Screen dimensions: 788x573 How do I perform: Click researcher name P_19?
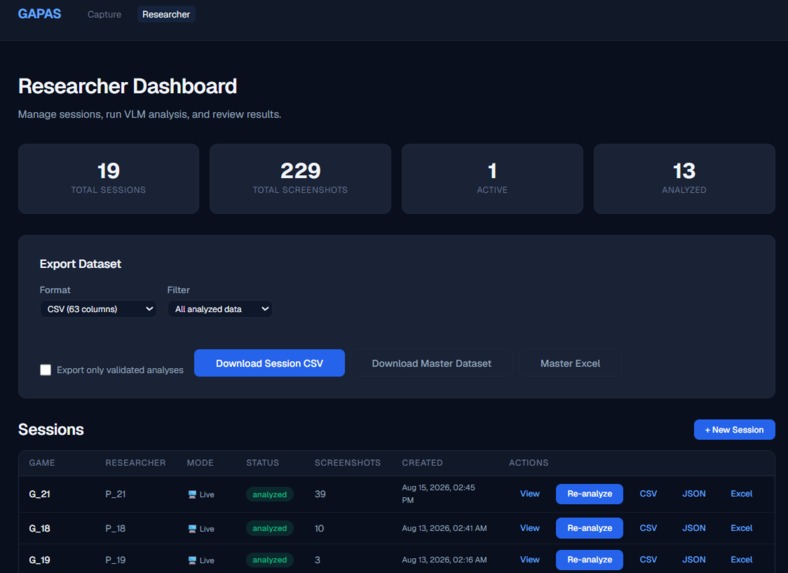point(115,560)
